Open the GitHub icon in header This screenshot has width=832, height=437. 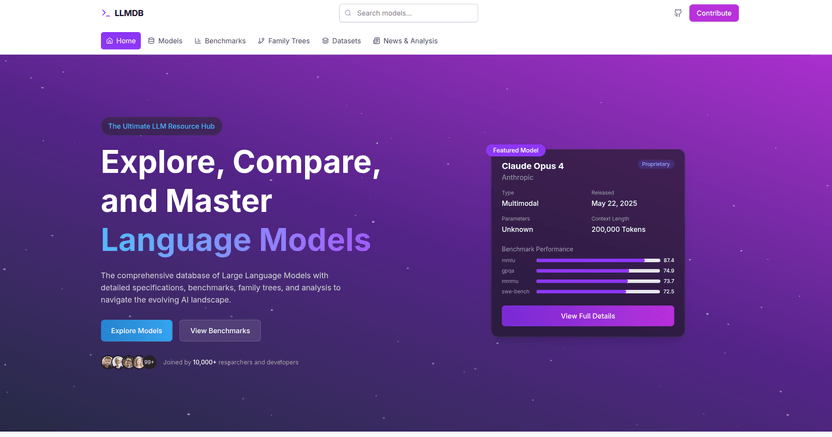[x=678, y=13]
